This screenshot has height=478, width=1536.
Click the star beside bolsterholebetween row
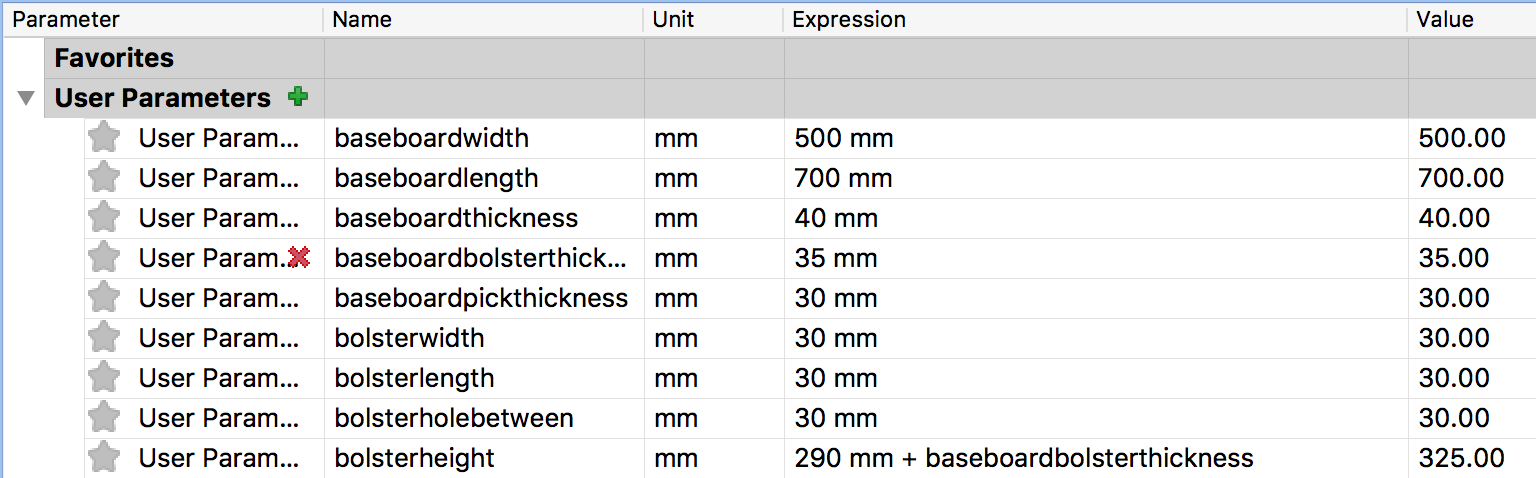coord(104,418)
